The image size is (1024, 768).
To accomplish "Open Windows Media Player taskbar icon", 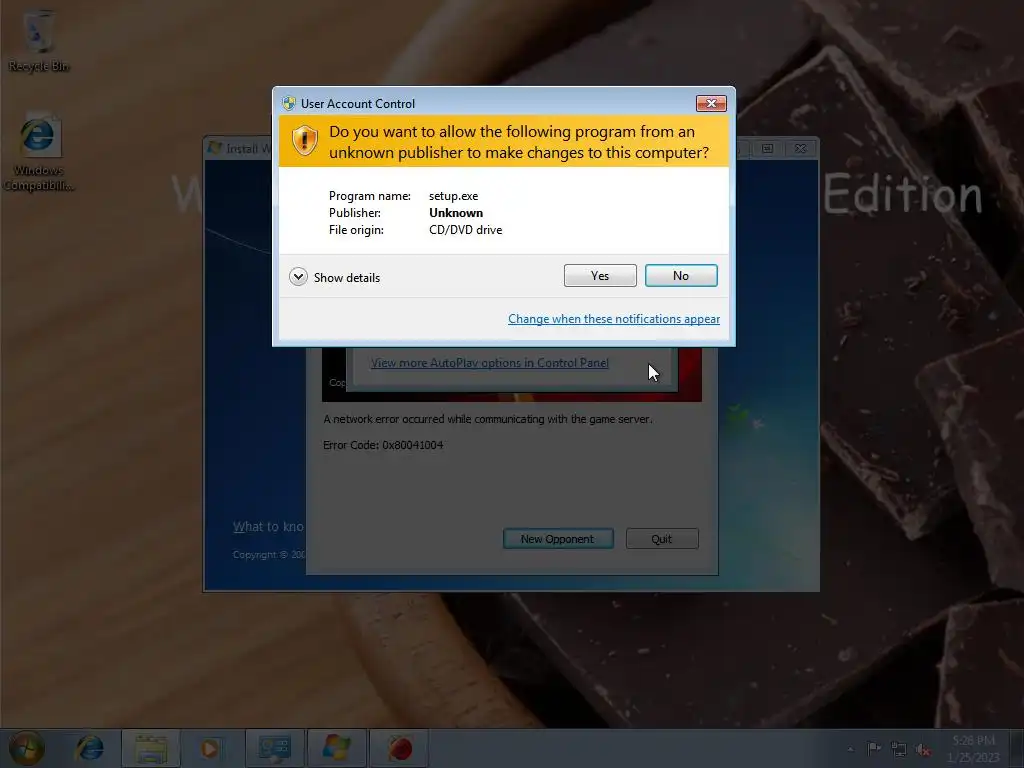I will point(210,748).
